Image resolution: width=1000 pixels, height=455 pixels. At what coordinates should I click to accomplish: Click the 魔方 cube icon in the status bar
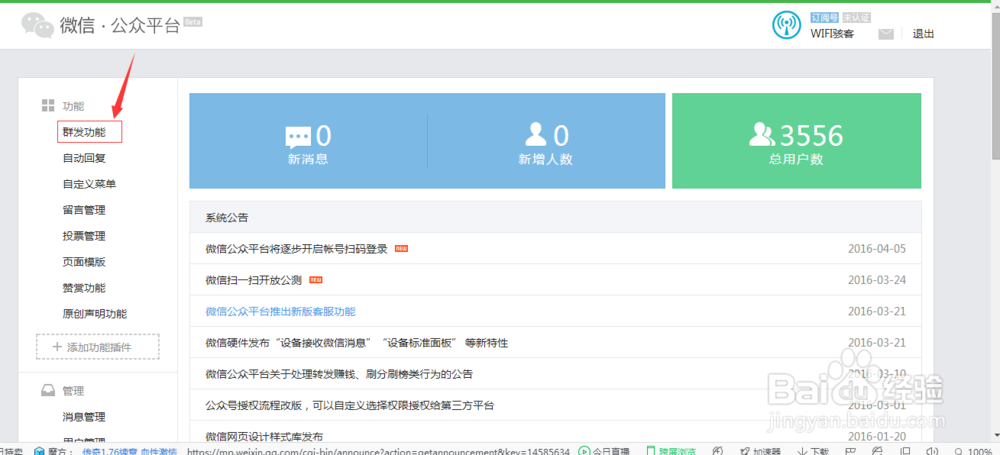[40, 451]
